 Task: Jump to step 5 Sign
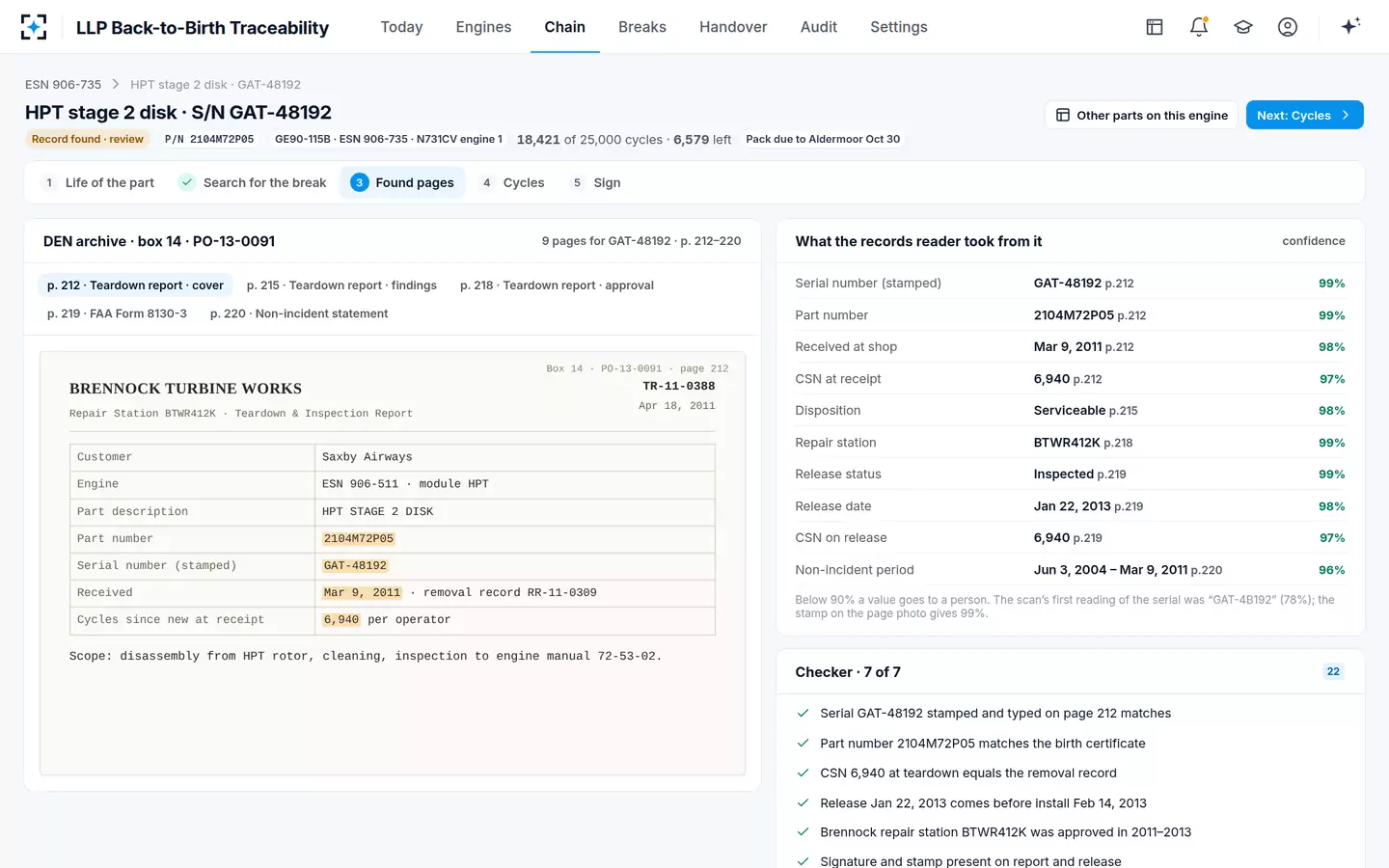(x=596, y=182)
